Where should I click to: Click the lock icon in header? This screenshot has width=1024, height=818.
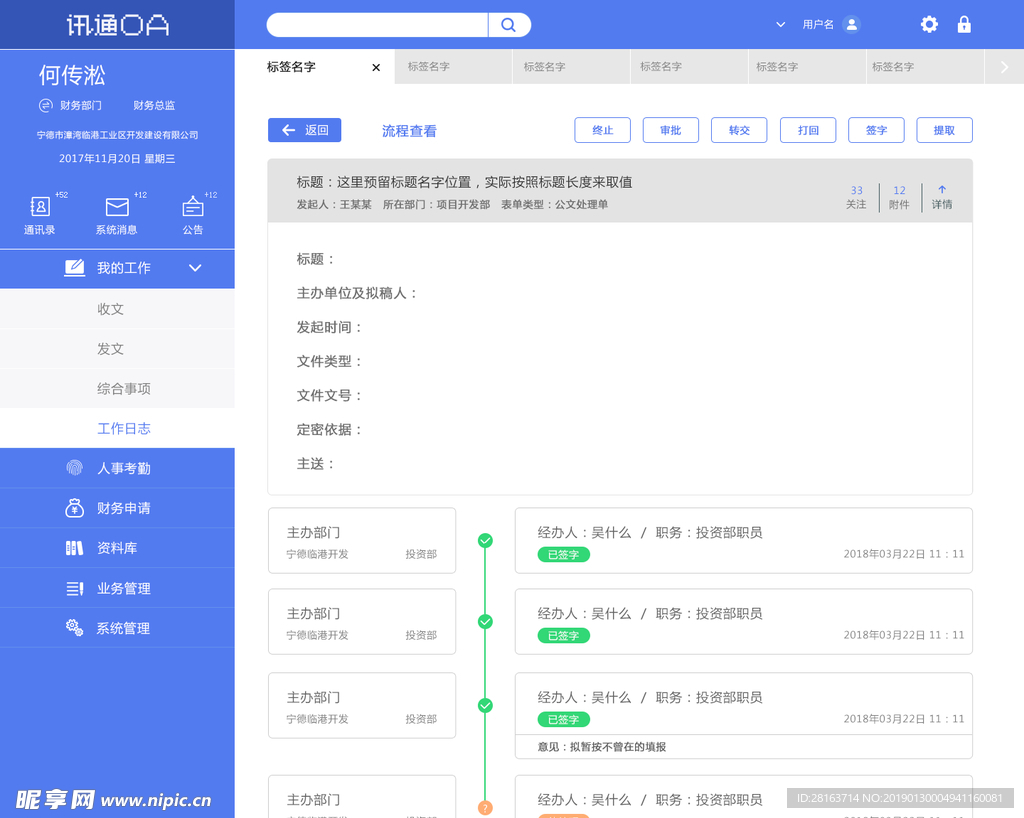click(x=964, y=25)
